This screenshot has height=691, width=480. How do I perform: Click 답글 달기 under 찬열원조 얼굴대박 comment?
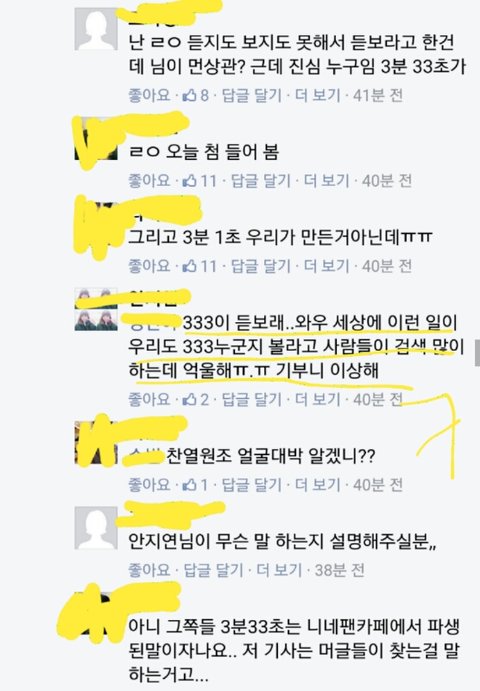(251, 485)
